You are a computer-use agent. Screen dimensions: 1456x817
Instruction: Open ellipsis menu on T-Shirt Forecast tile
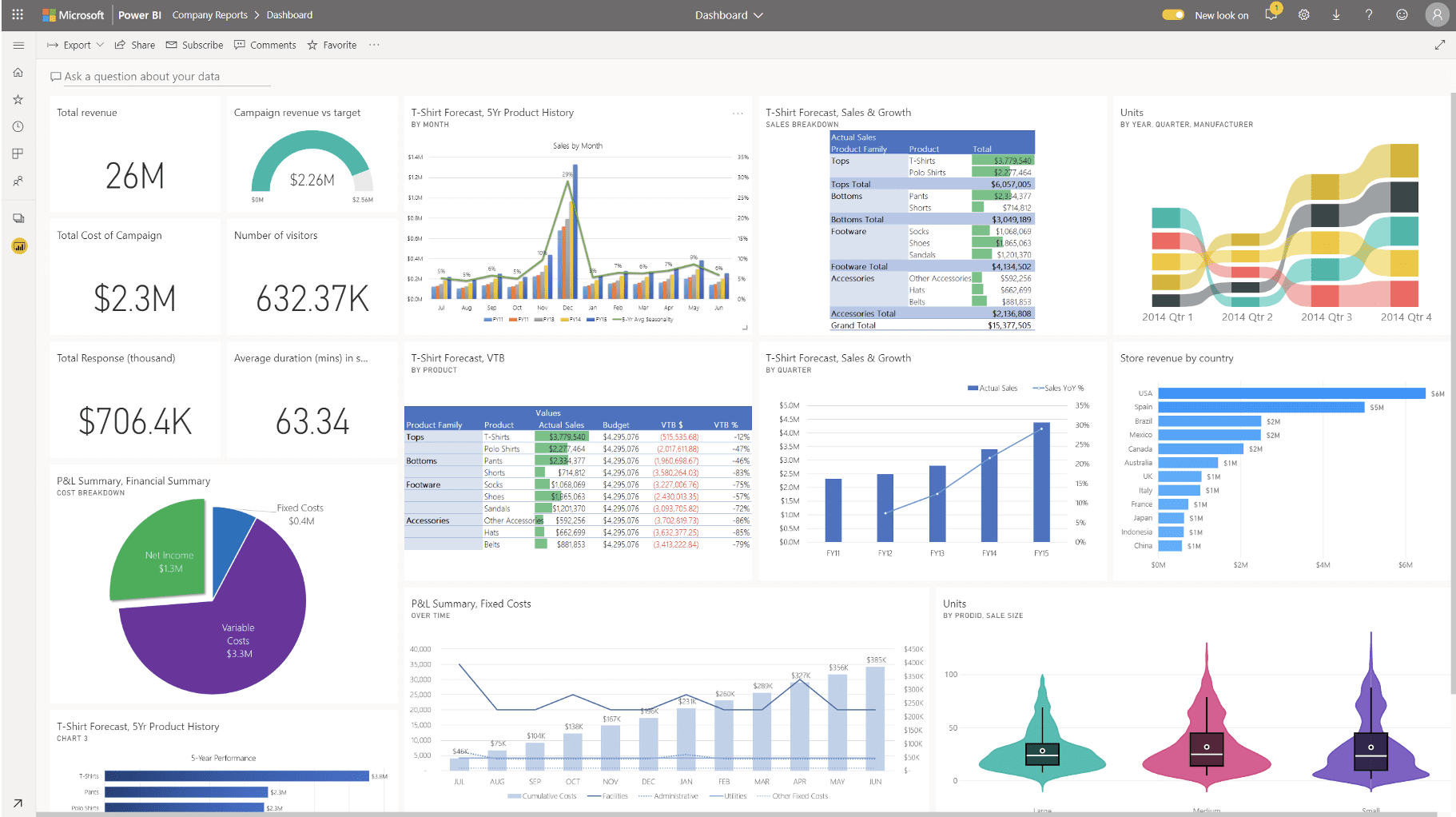pyautogui.click(x=738, y=114)
